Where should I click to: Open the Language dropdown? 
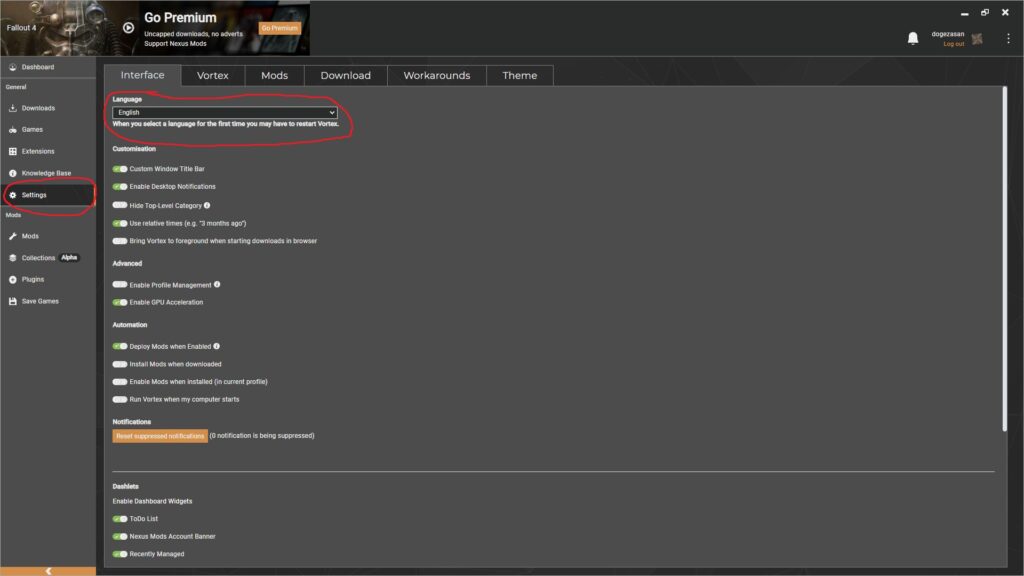coord(225,112)
